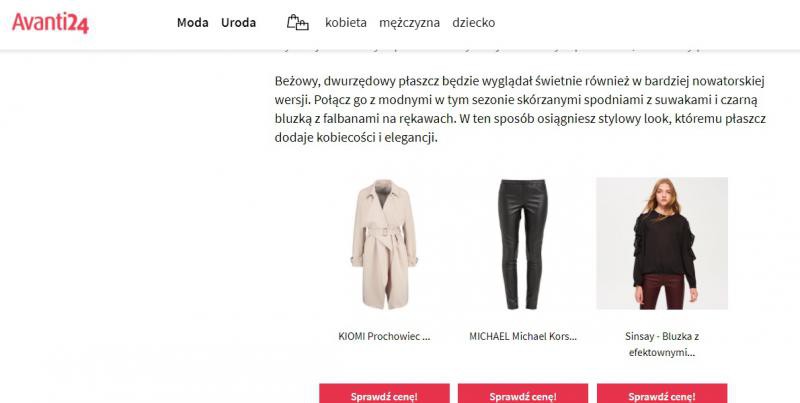Open the Moda menu

coord(192,22)
